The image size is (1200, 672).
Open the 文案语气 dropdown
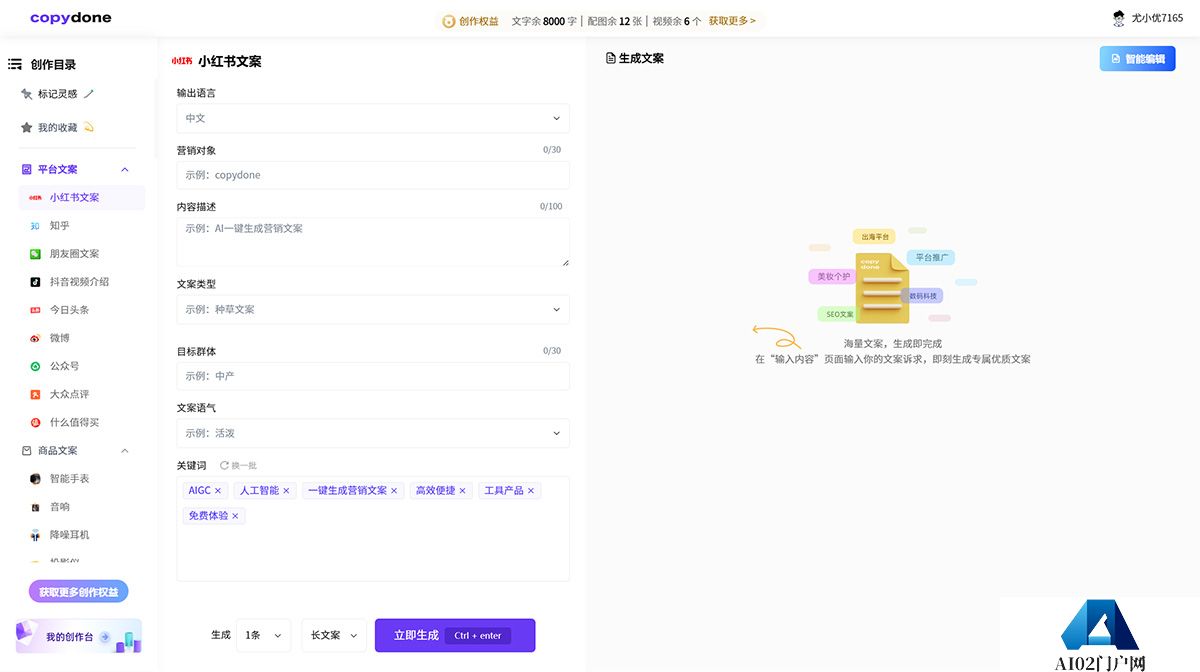373,433
